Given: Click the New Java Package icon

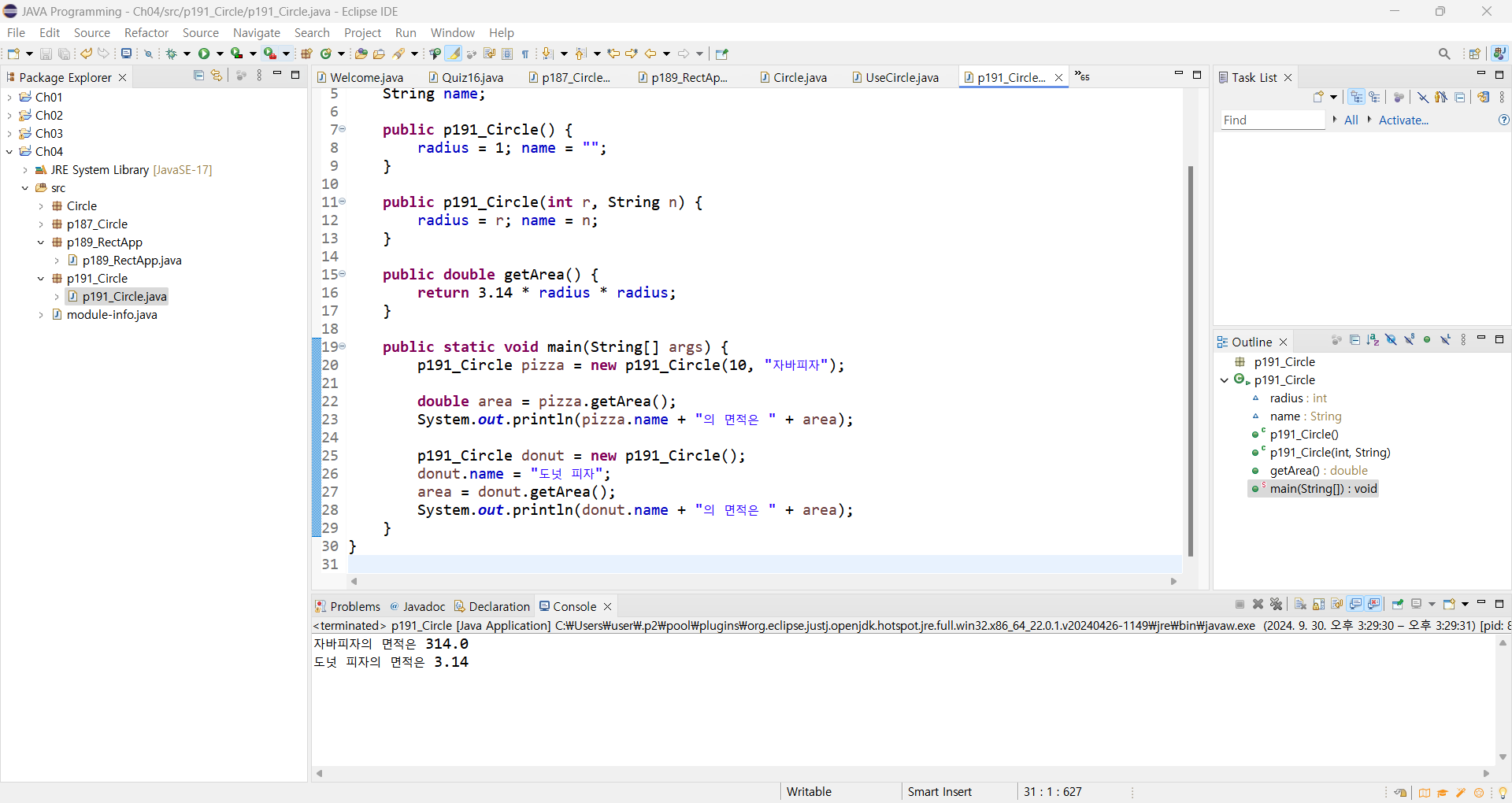Looking at the screenshot, I should coord(307,54).
